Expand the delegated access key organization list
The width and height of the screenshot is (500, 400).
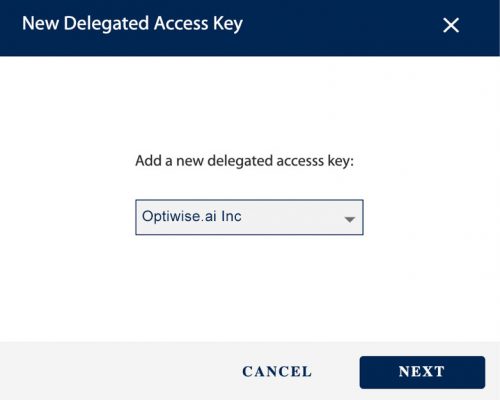pos(249,217)
